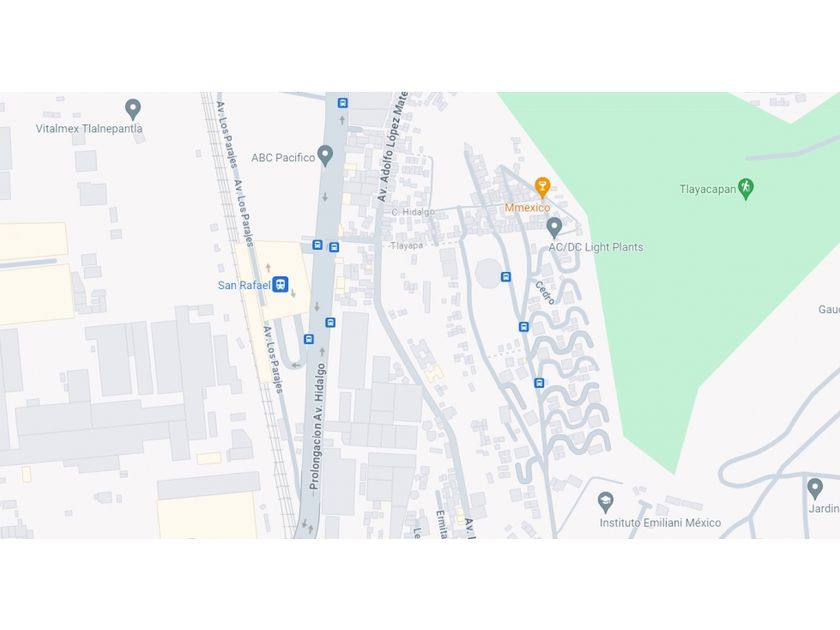Select the ABC Pacifico map pin
Viewport: 840px width, 630px height.
325,156
